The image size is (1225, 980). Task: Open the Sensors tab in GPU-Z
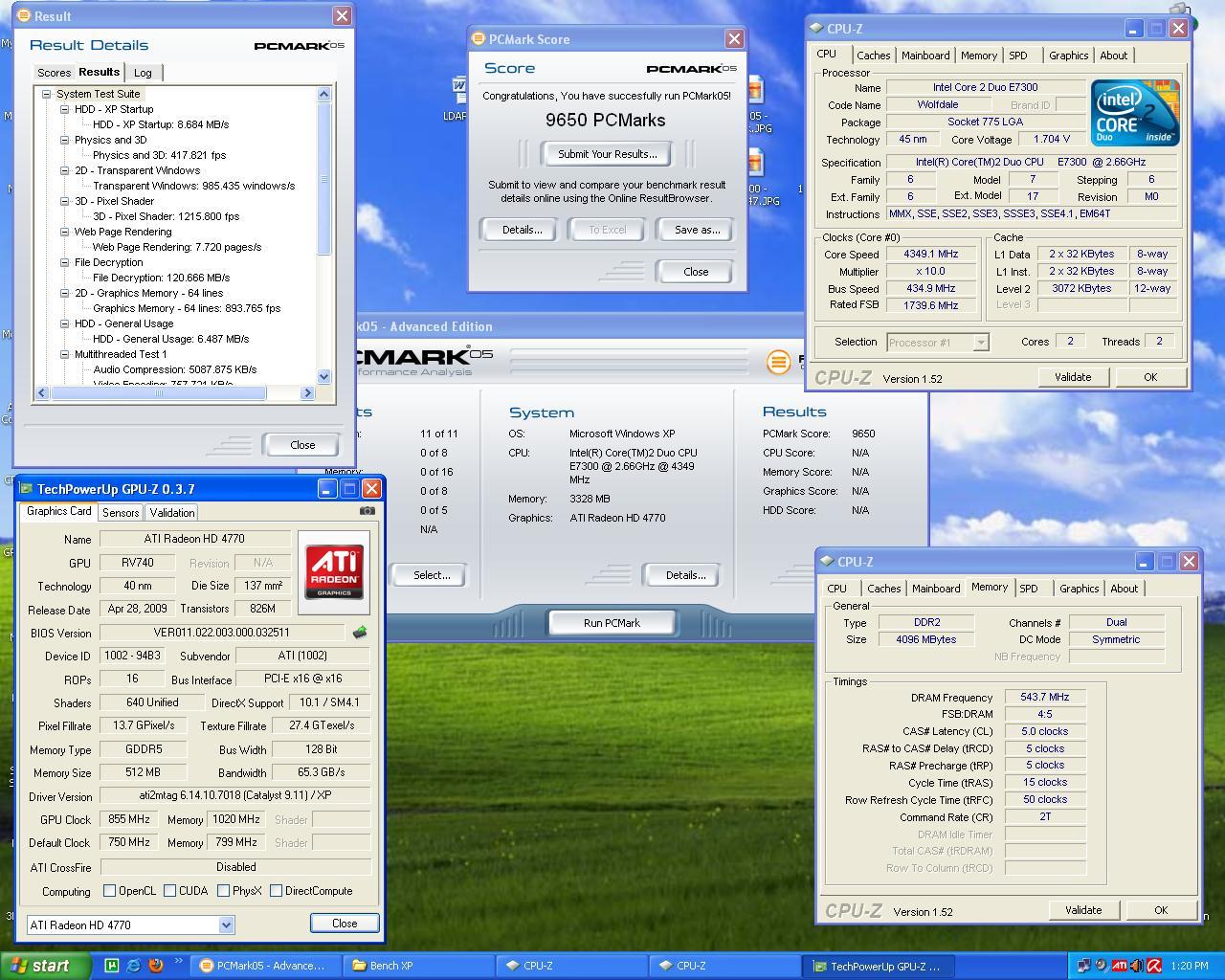click(121, 513)
